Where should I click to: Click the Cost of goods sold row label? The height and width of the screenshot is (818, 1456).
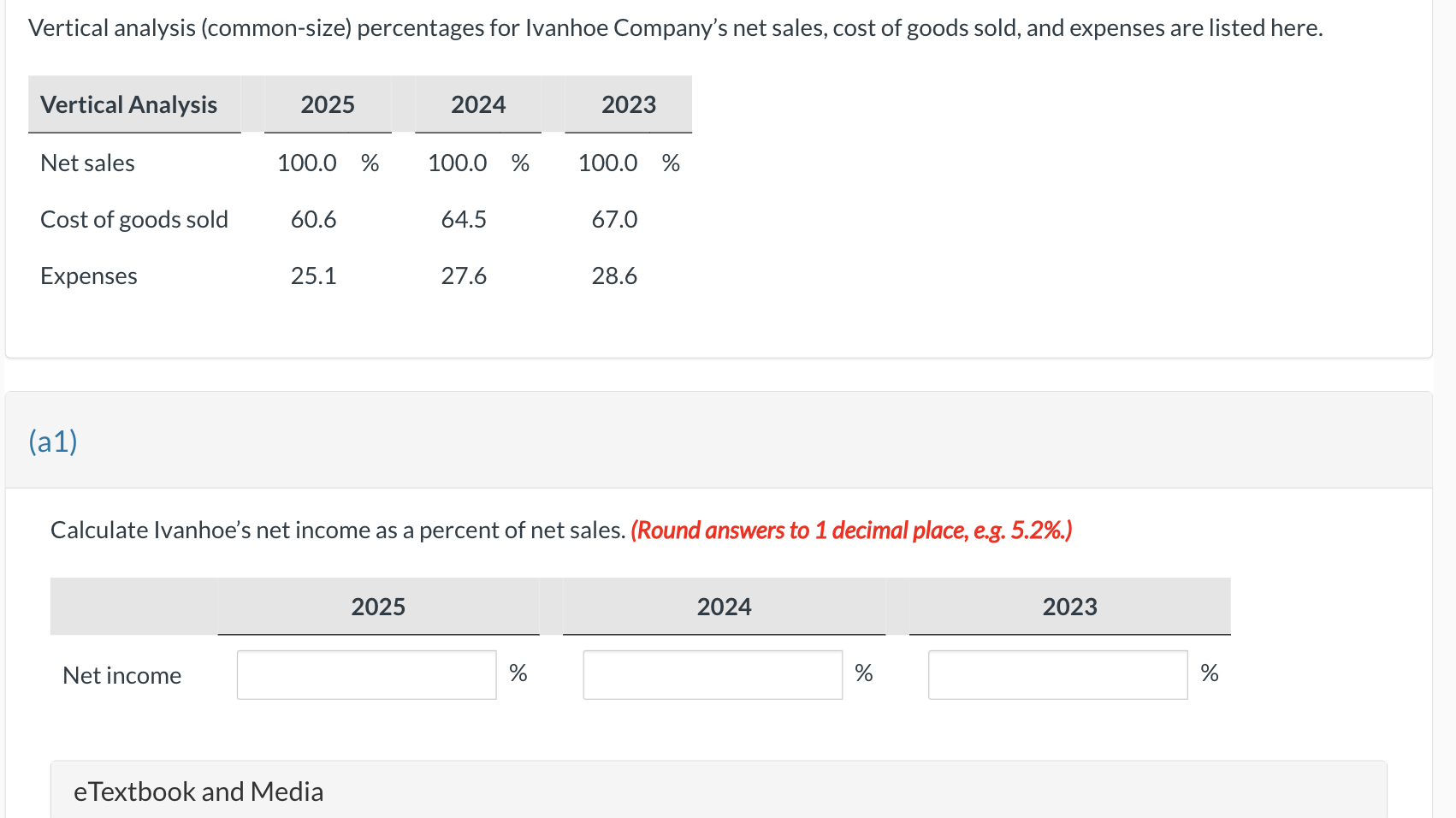[133, 219]
